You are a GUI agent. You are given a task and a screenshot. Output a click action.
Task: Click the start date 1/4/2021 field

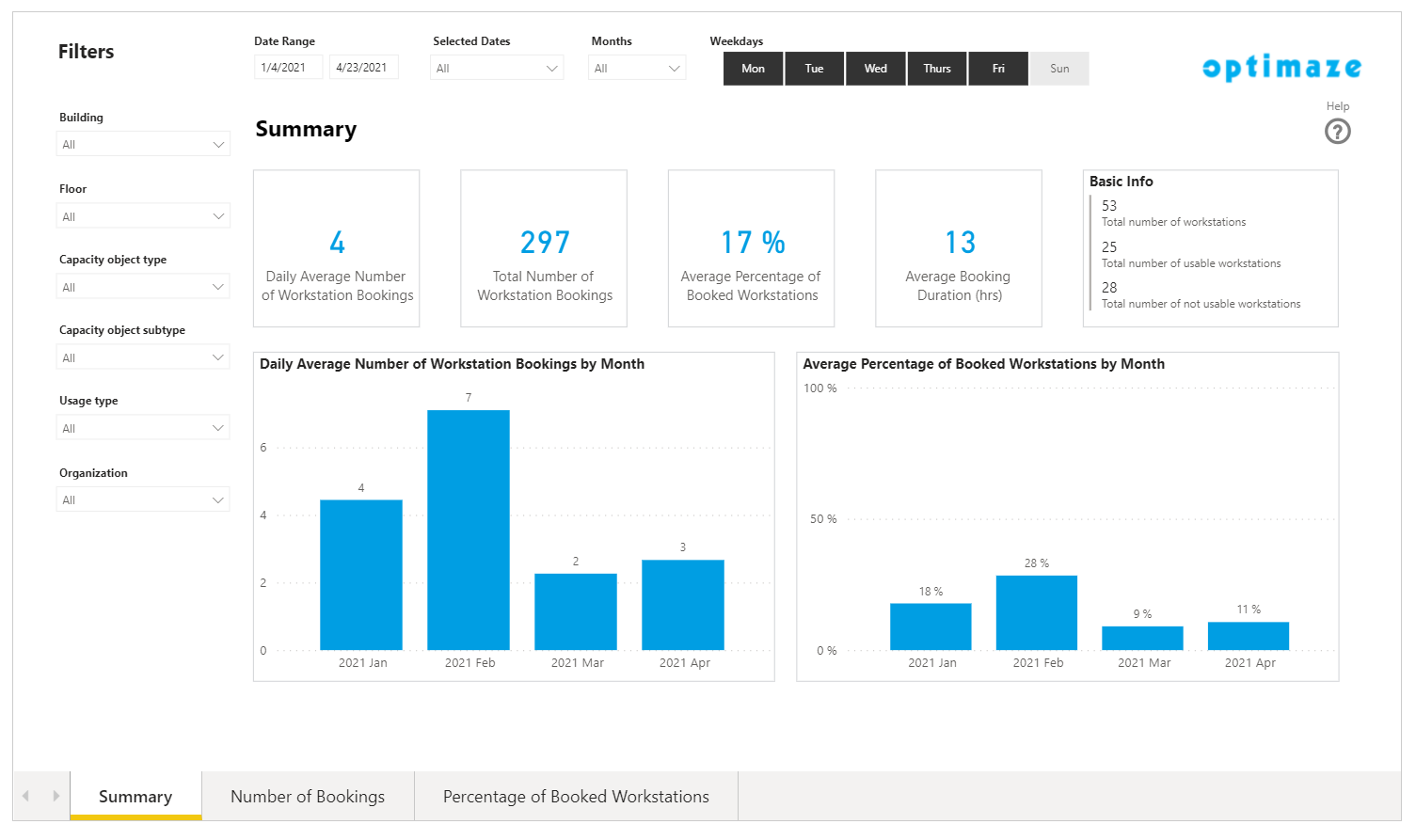point(288,68)
